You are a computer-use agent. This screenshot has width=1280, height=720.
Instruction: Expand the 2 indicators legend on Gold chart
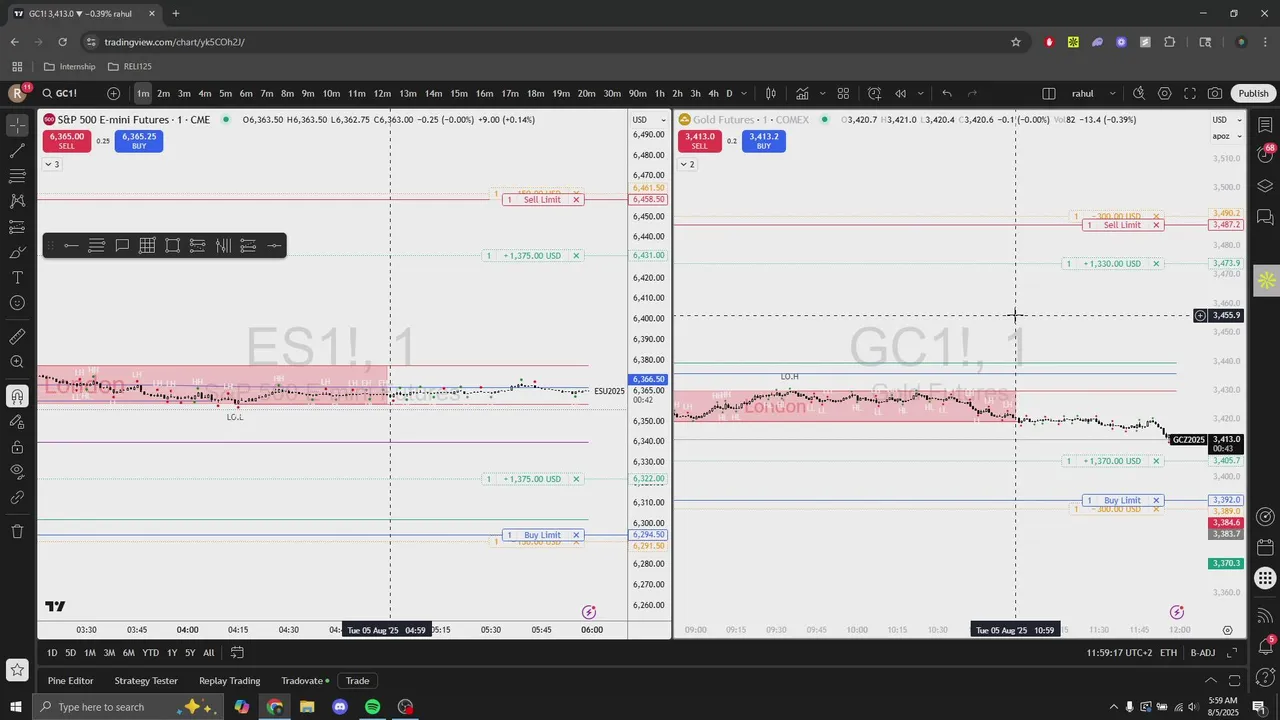click(687, 164)
